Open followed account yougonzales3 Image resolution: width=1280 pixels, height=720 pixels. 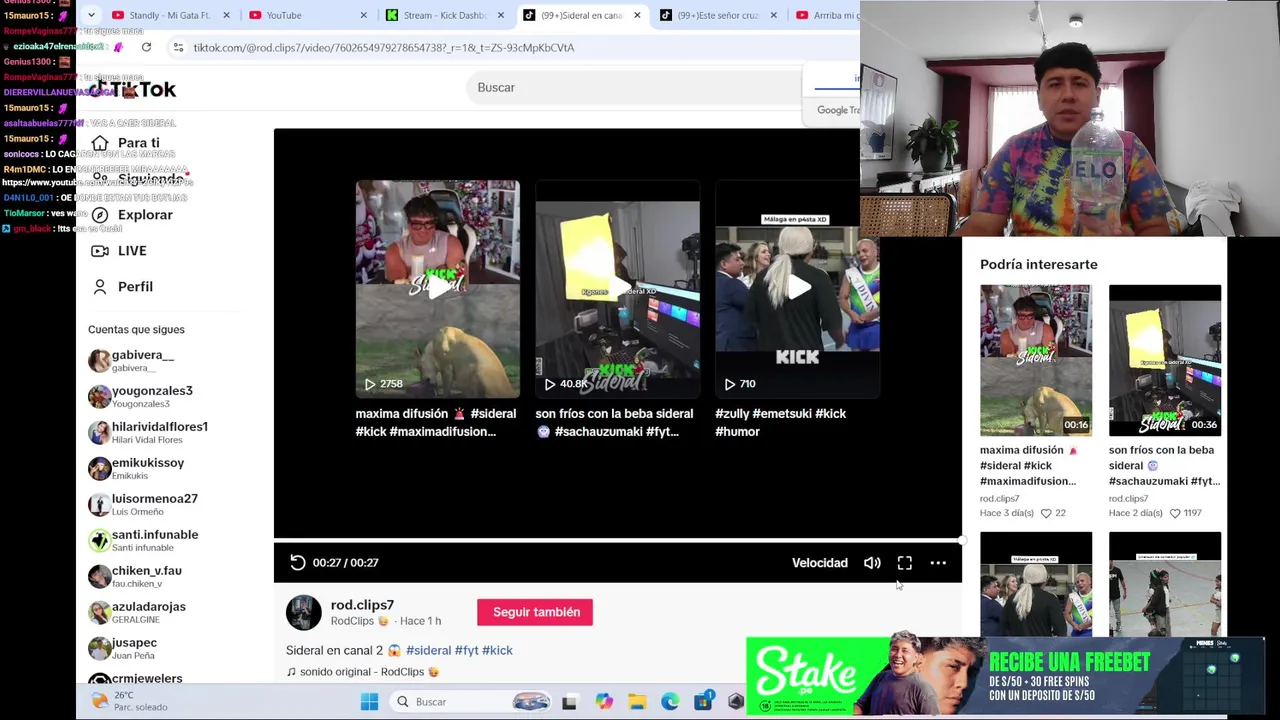[140, 397]
